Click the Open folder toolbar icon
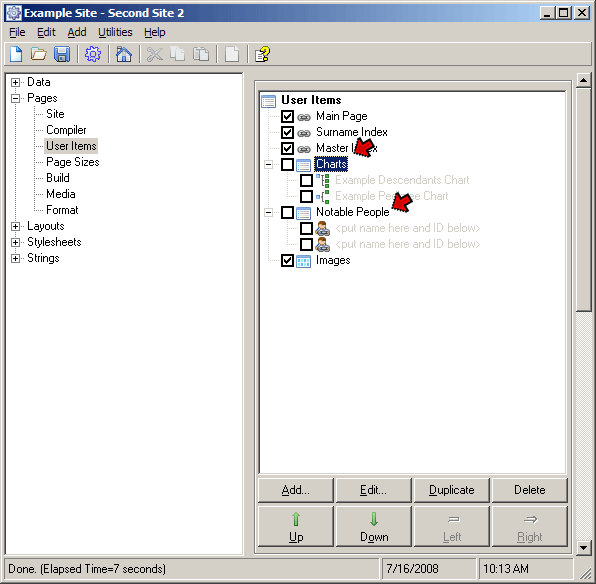Viewport: 596px width, 584px height. point(38,54)
